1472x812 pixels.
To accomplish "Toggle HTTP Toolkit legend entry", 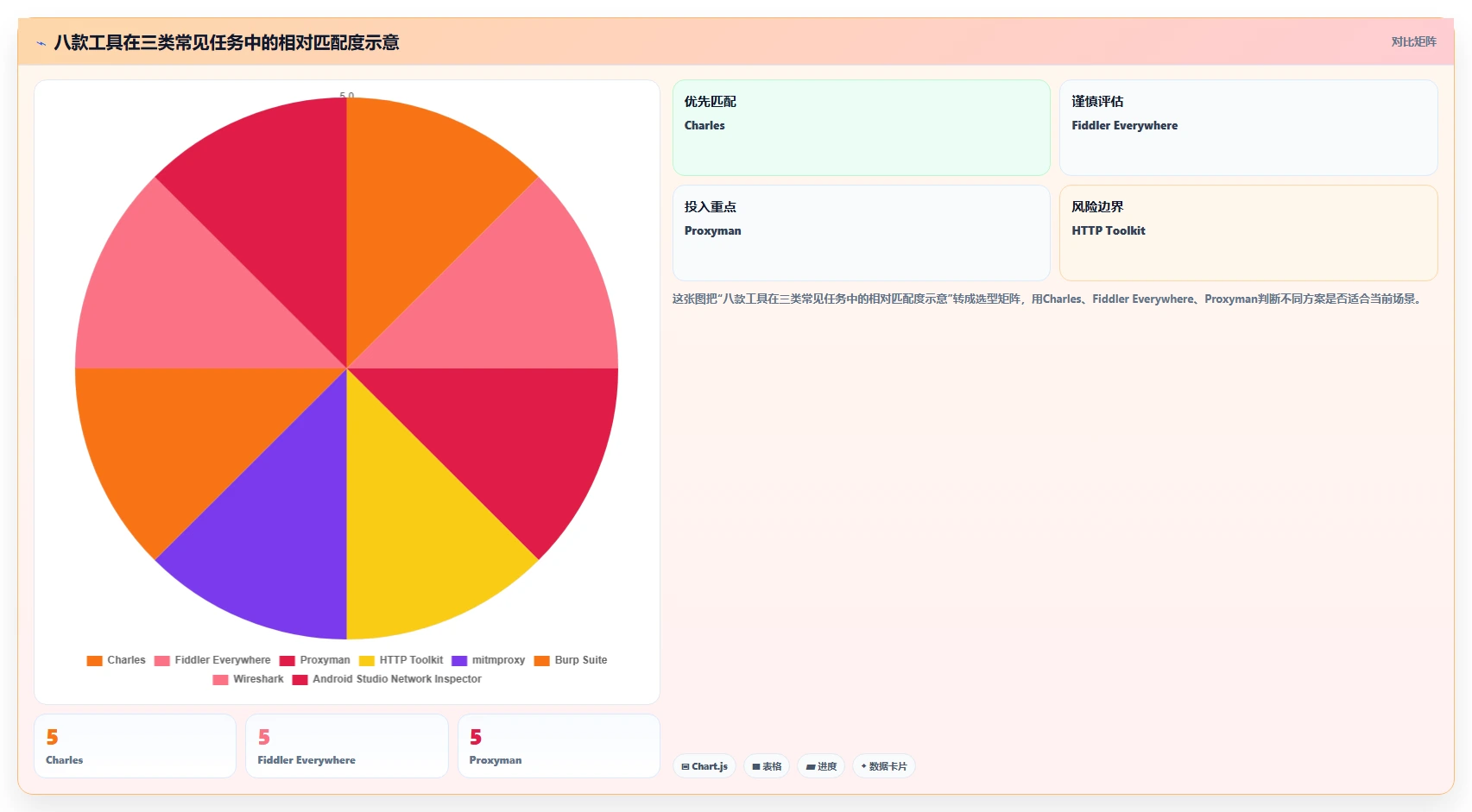I will [401, 661].
